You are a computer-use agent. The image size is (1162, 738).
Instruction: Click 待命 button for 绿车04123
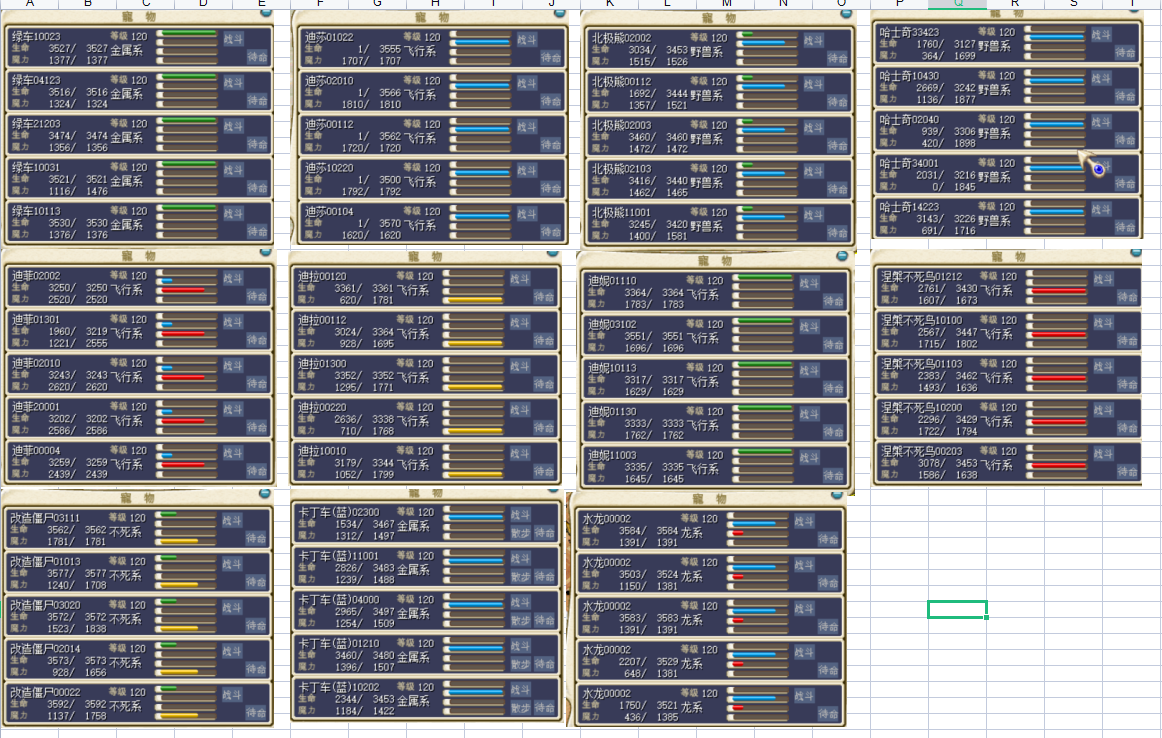pos(256,101)
